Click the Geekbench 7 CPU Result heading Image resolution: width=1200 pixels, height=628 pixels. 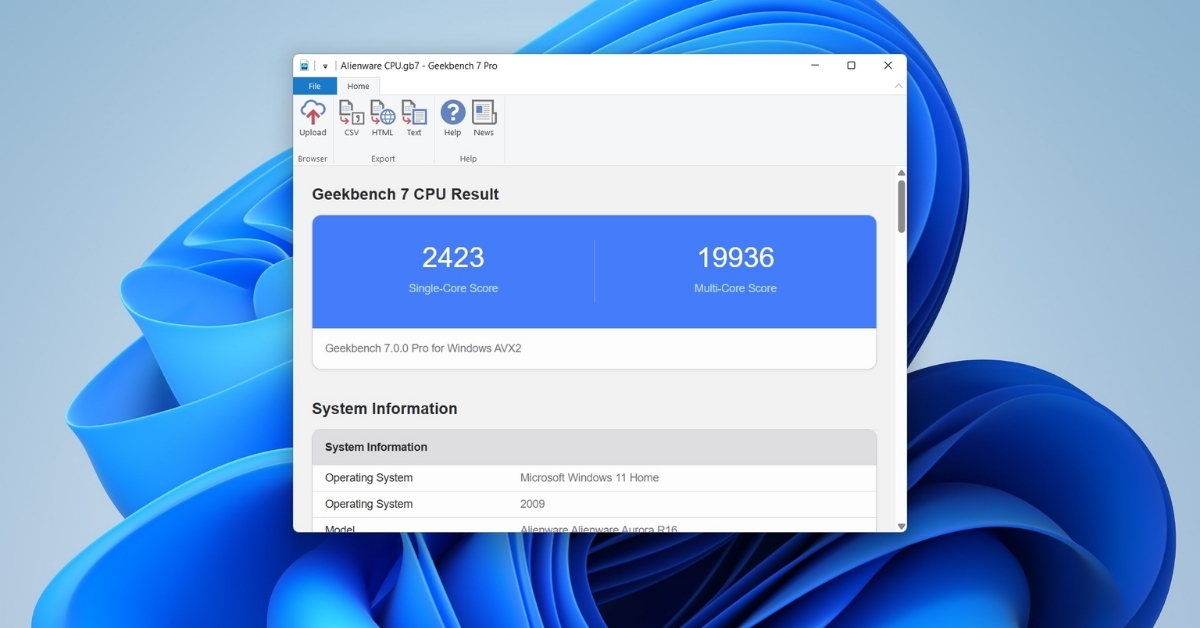[x=405, y=194]
